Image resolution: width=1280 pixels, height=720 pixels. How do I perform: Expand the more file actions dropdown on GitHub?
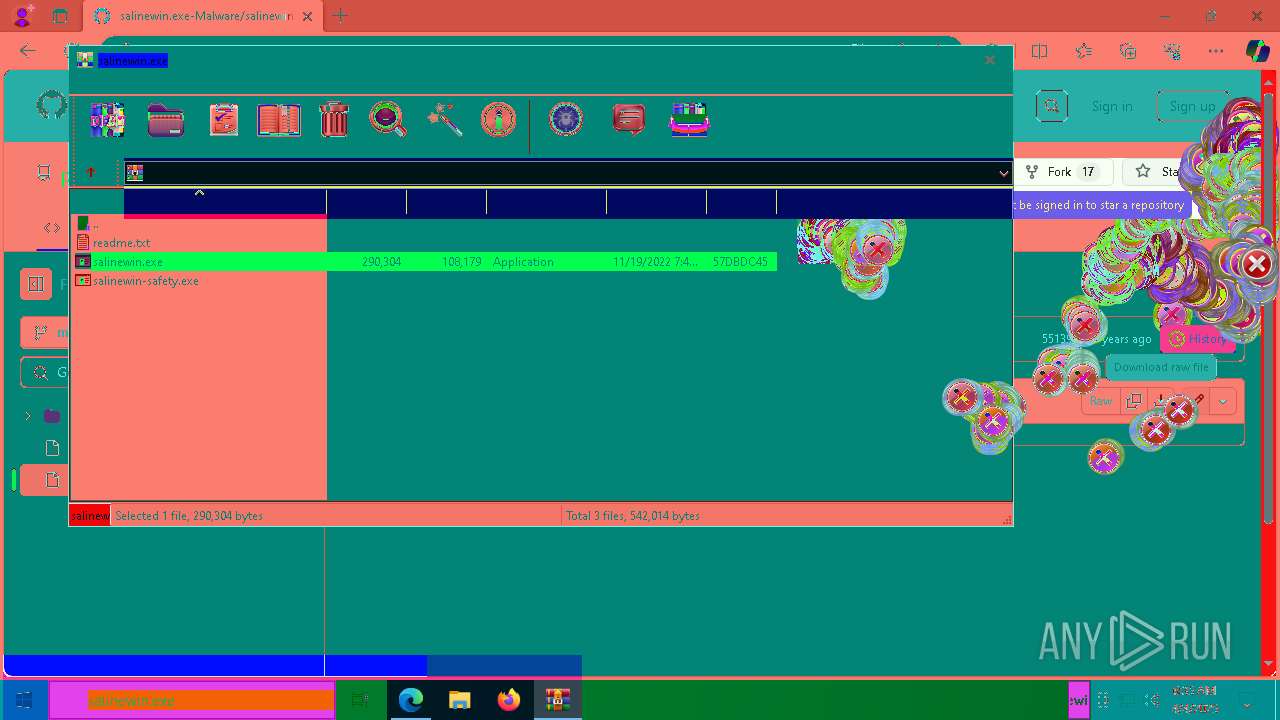(x=1223, y=401)
